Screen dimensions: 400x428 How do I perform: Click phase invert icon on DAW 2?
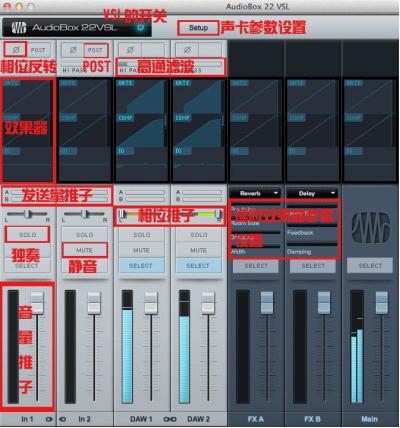187,50
